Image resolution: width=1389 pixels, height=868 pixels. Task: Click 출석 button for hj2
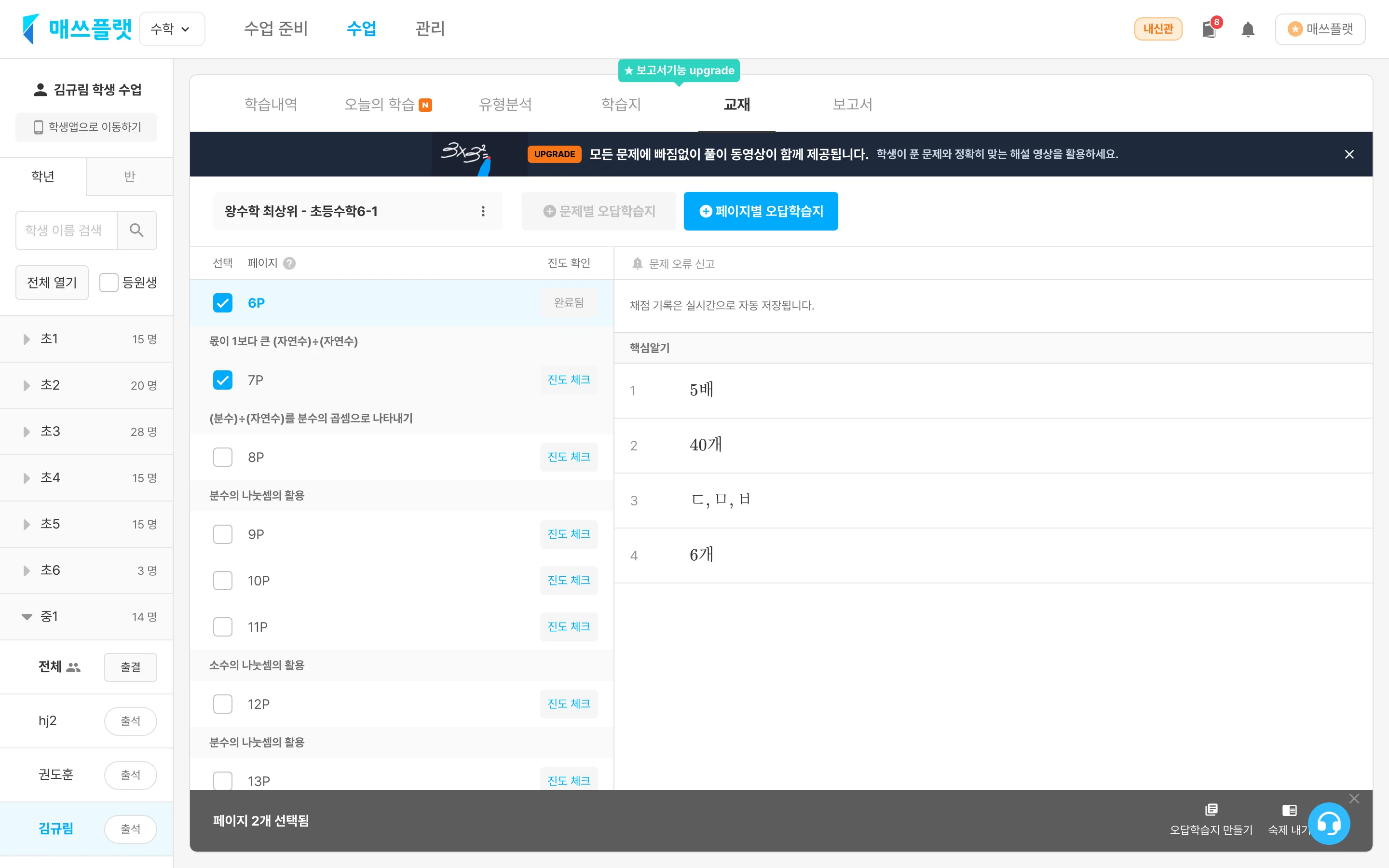tap(130, 721)
